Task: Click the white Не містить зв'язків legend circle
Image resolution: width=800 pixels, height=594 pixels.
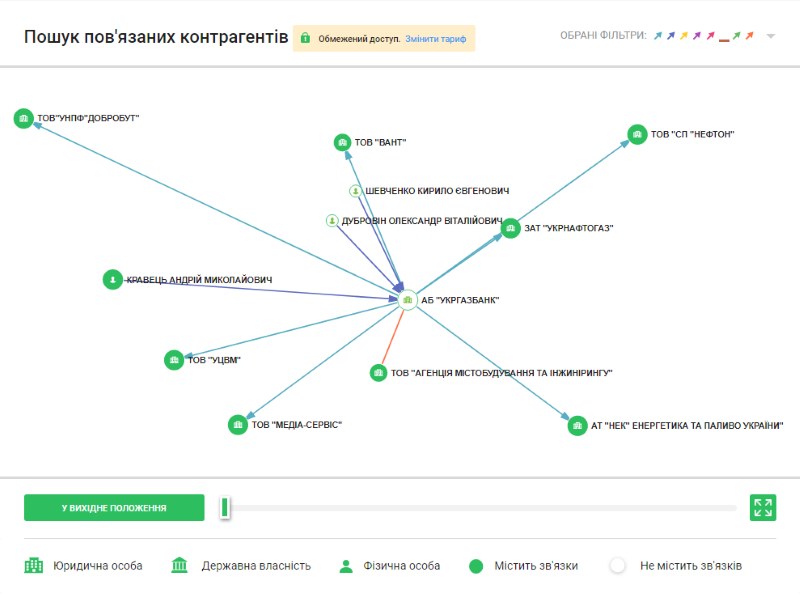Action: click(617, 565)
